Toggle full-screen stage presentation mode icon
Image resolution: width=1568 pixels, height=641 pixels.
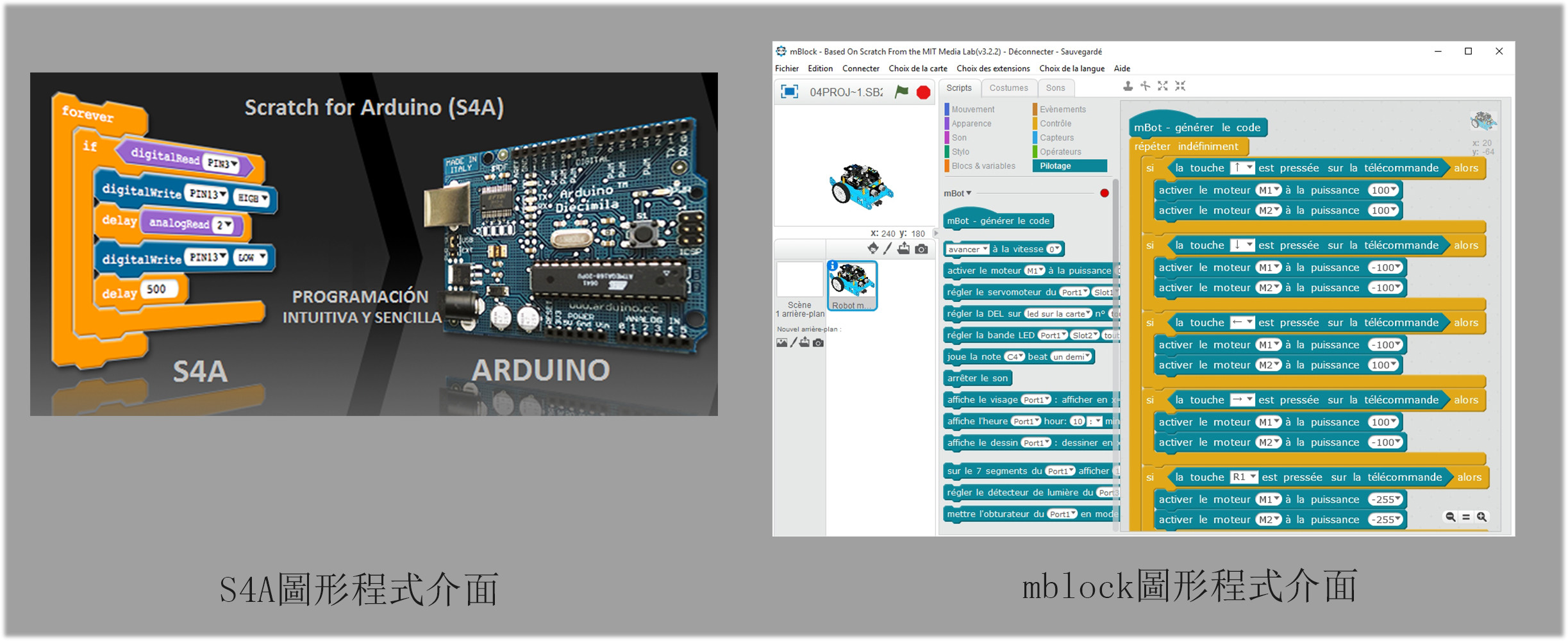pyautogui.click(x=789, y=92)
